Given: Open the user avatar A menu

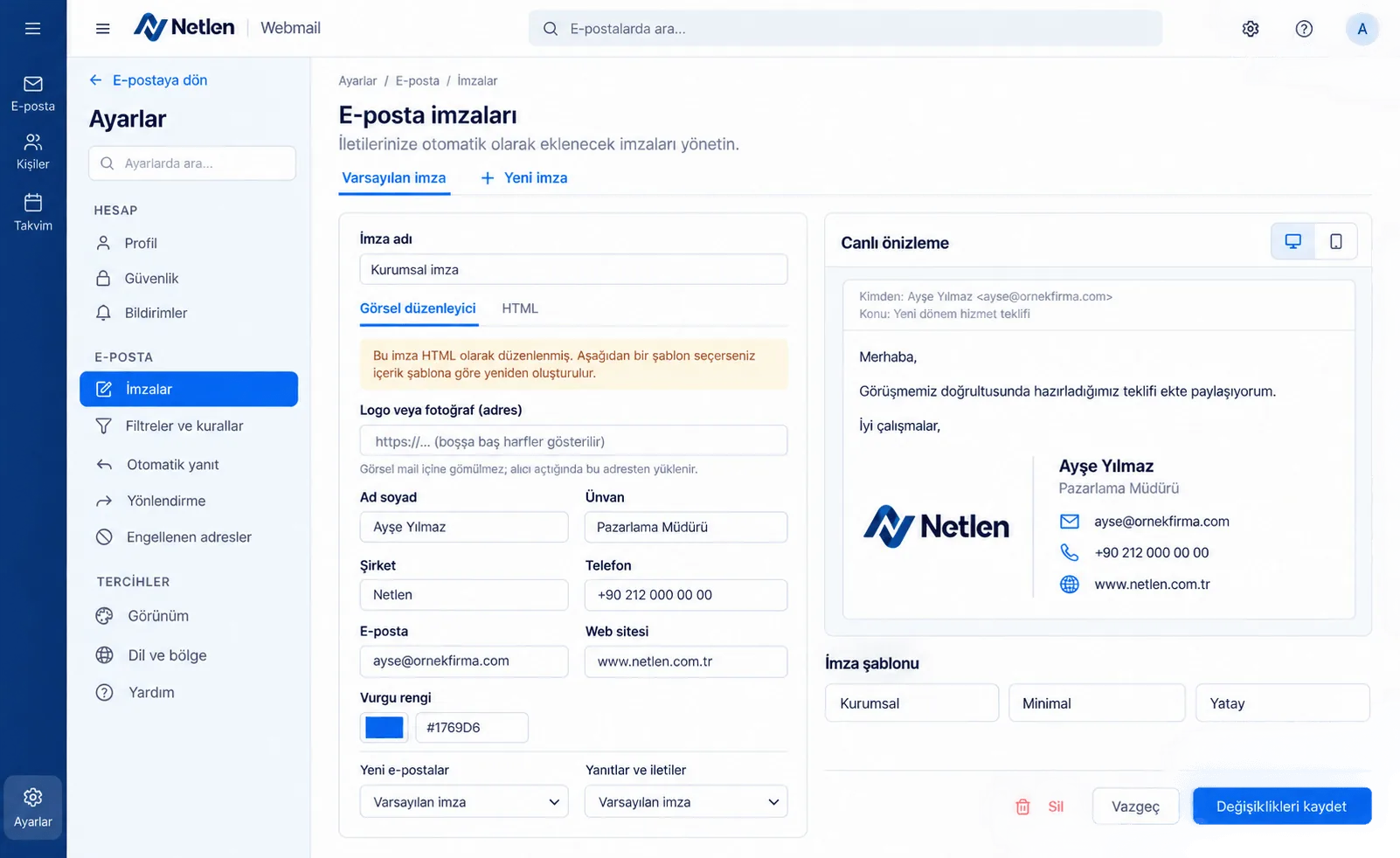Looking at the screenshot, I should pyautogui.click(x=1362, y=29).
